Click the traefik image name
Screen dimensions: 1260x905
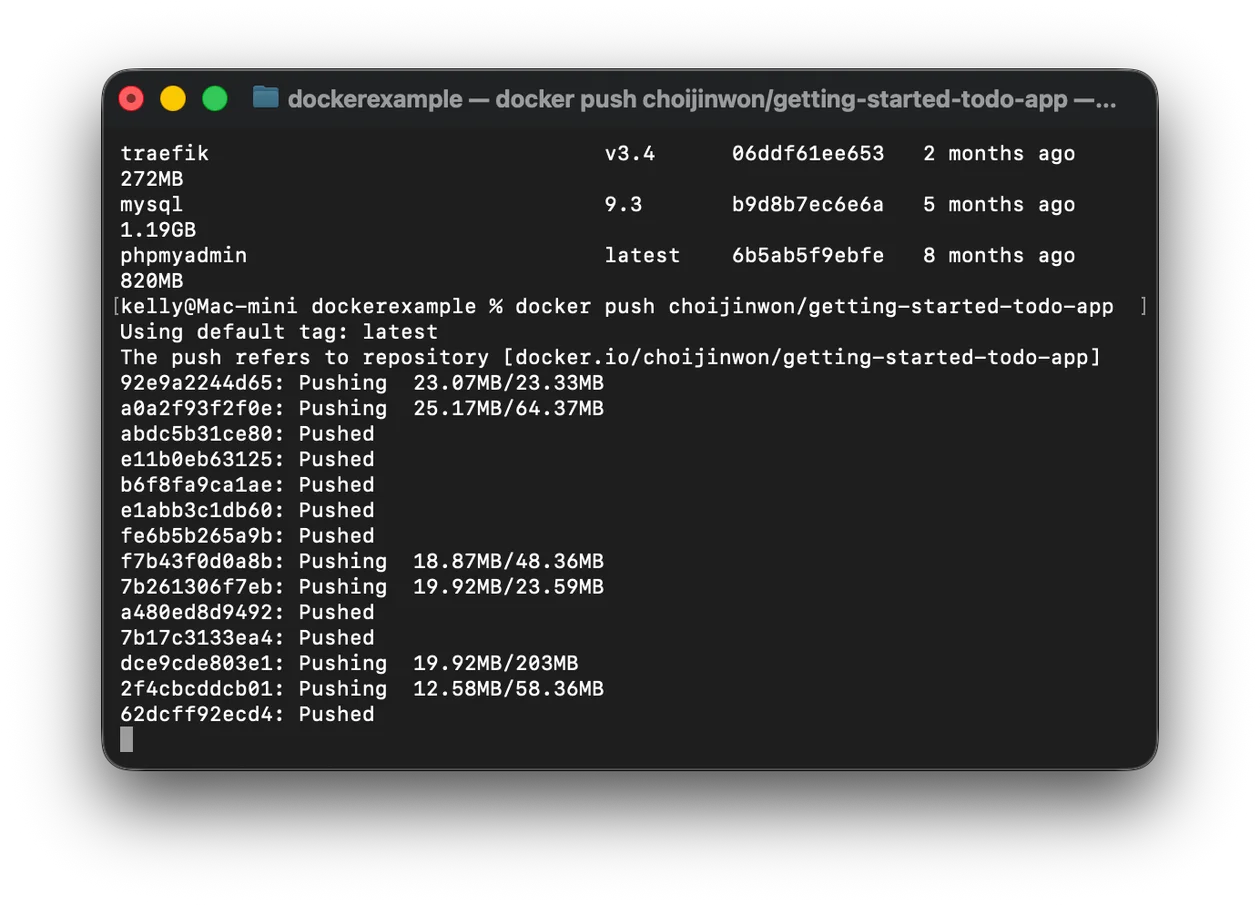pos(164,153)
